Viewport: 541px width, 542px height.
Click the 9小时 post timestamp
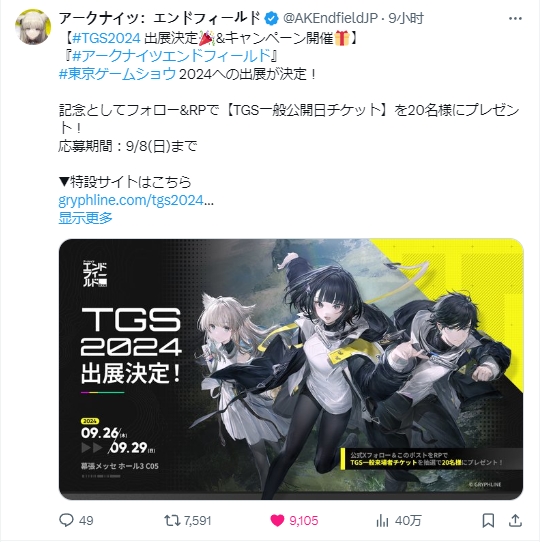(406, 18)
